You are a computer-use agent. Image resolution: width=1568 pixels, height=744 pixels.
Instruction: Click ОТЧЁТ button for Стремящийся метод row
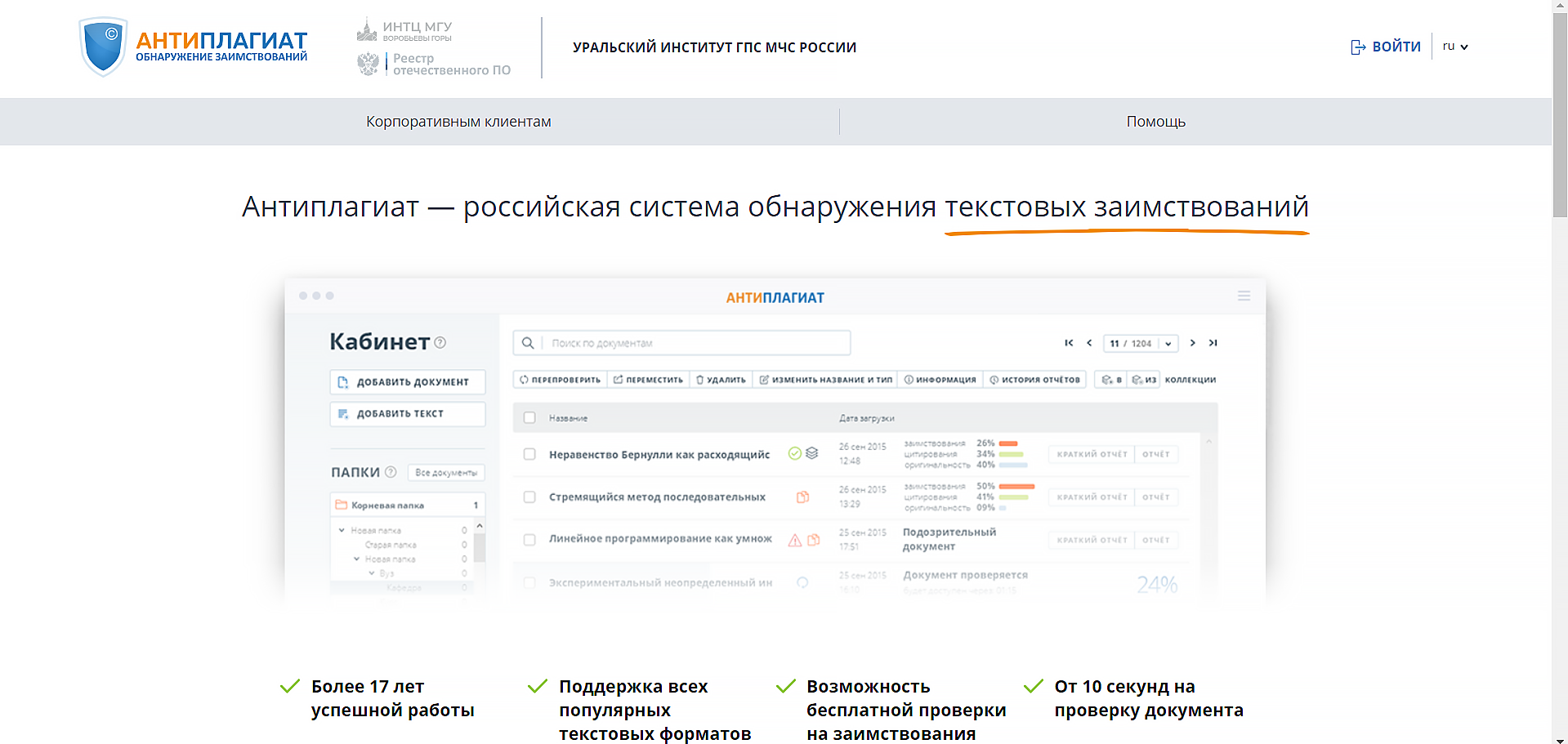tap(1156, 497)
